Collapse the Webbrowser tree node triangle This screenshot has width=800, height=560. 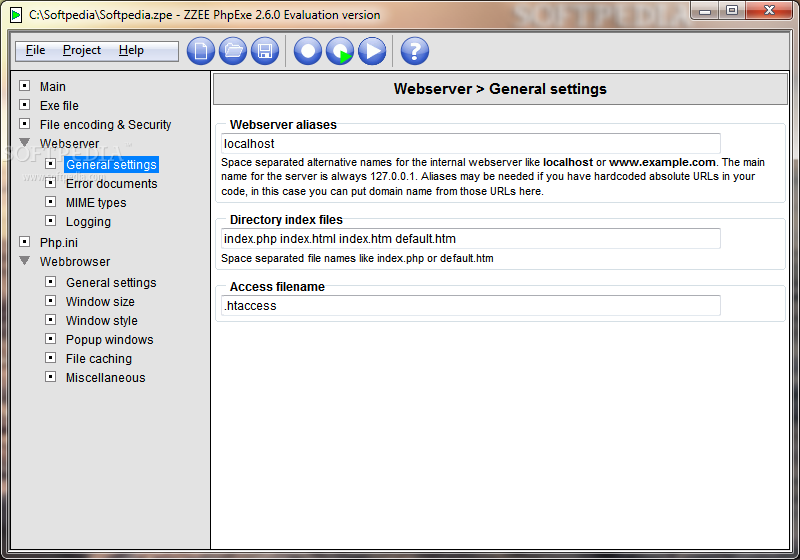(x=24, y=261)
